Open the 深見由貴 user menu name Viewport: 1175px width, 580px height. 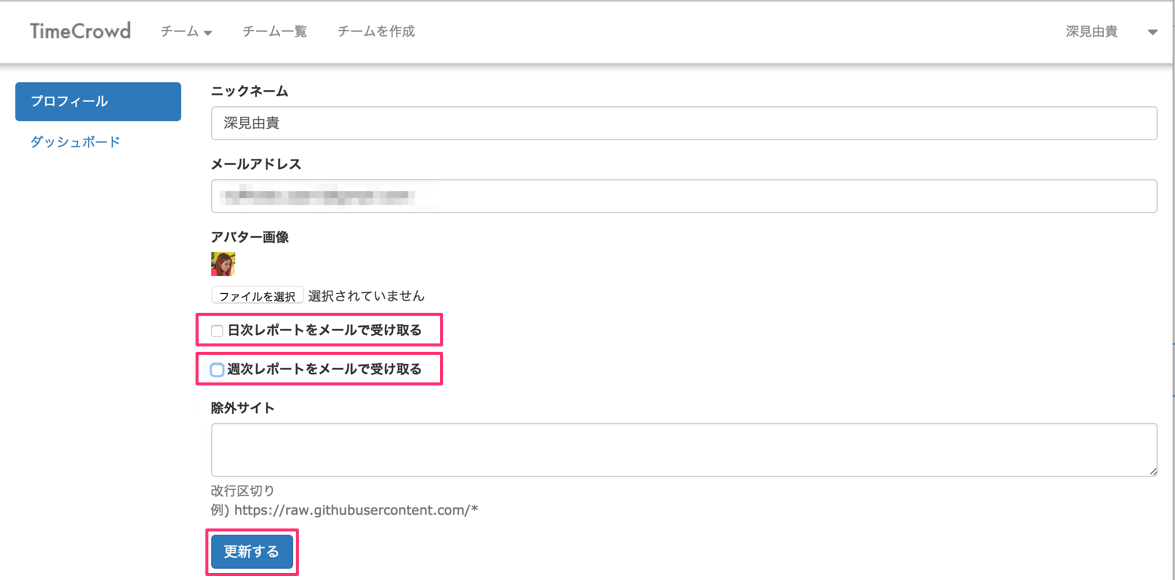1091,32
